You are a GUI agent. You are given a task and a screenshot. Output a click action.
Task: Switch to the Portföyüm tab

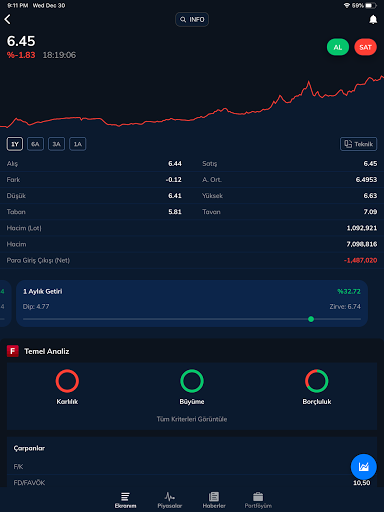point(258,500)
